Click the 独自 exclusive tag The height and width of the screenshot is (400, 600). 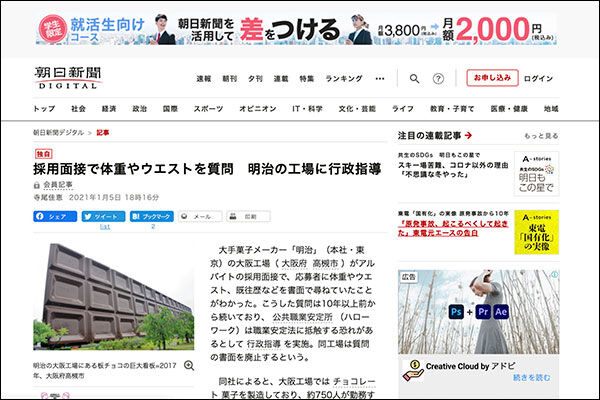click(x=43, y=154)
